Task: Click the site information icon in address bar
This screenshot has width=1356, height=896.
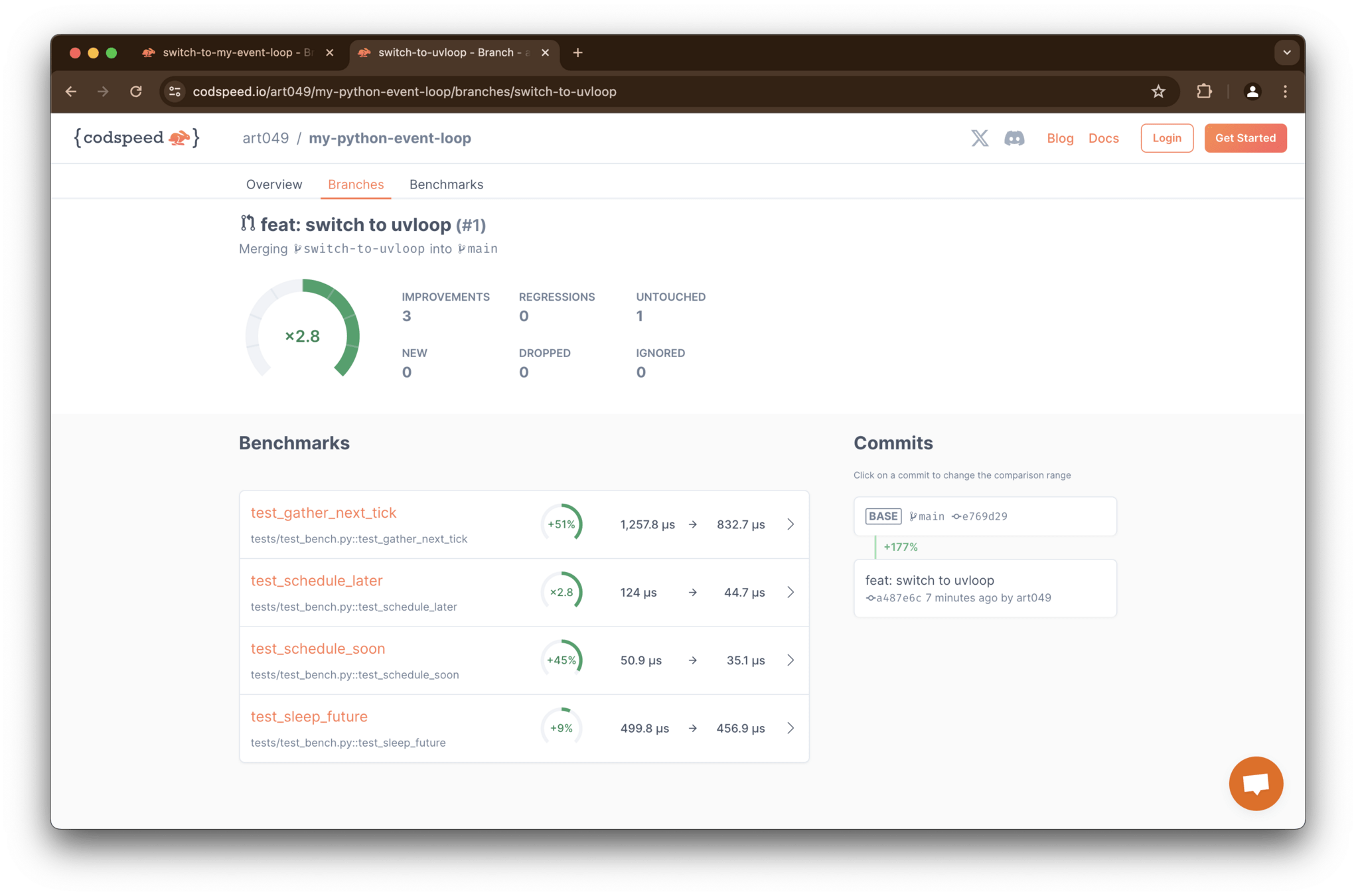Action: pyautogui.click(x=175, y=92)
